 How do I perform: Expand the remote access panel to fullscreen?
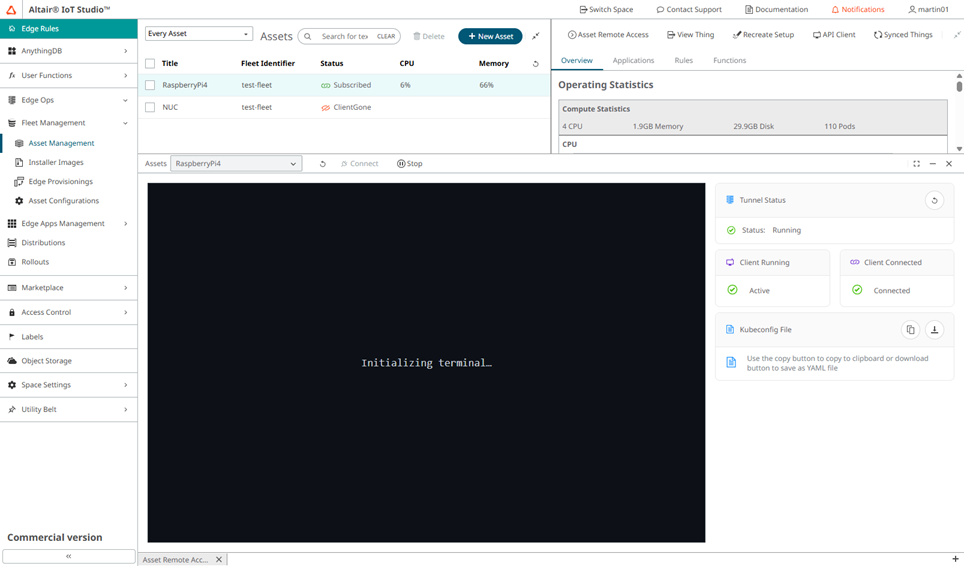click(x=916, y=164)
